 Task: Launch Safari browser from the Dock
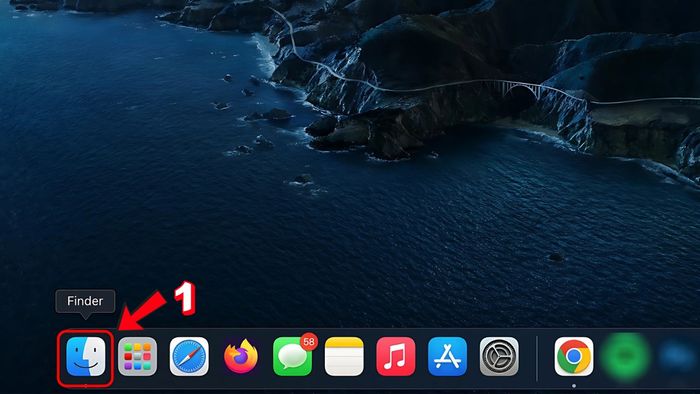(x=189, y=357)
